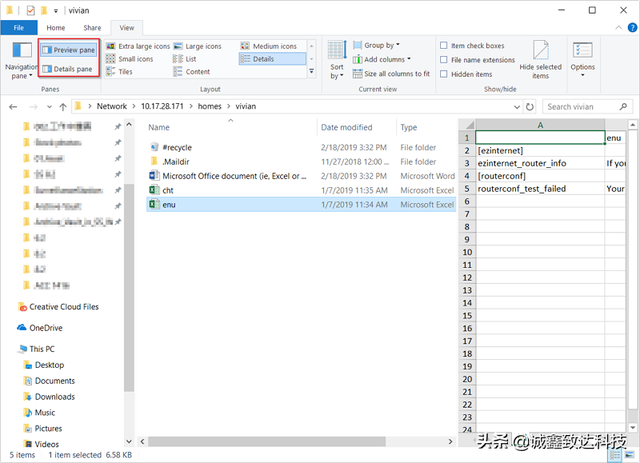Expand the layout gallery more arrow
The image size is (640, 463).
coord(311,71)
